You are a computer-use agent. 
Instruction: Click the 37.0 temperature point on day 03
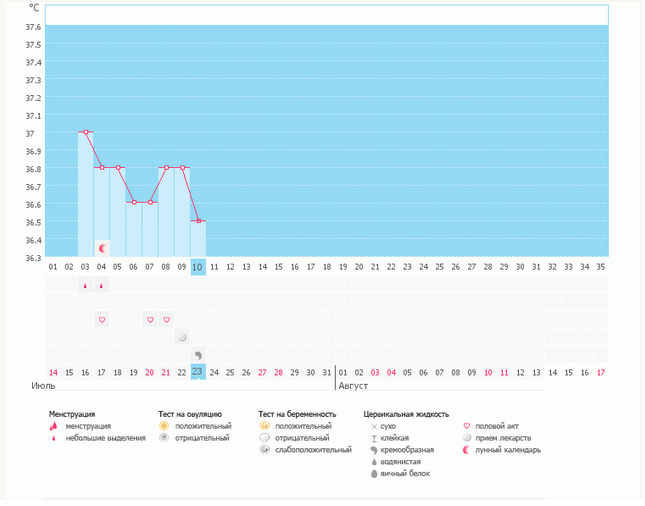[86, 132]
